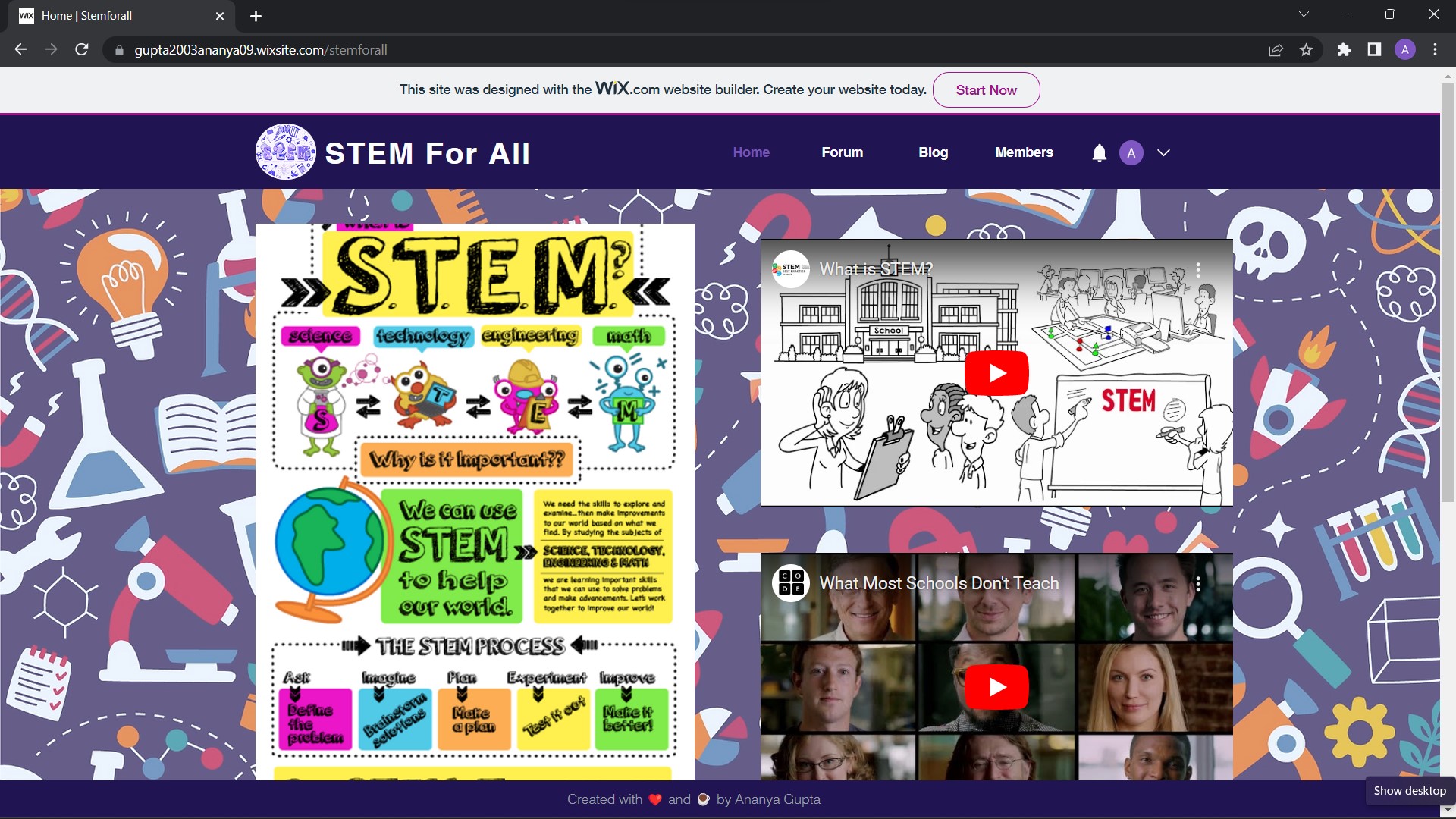Toggle the browser side panel icon

[x=1374, y=50]
